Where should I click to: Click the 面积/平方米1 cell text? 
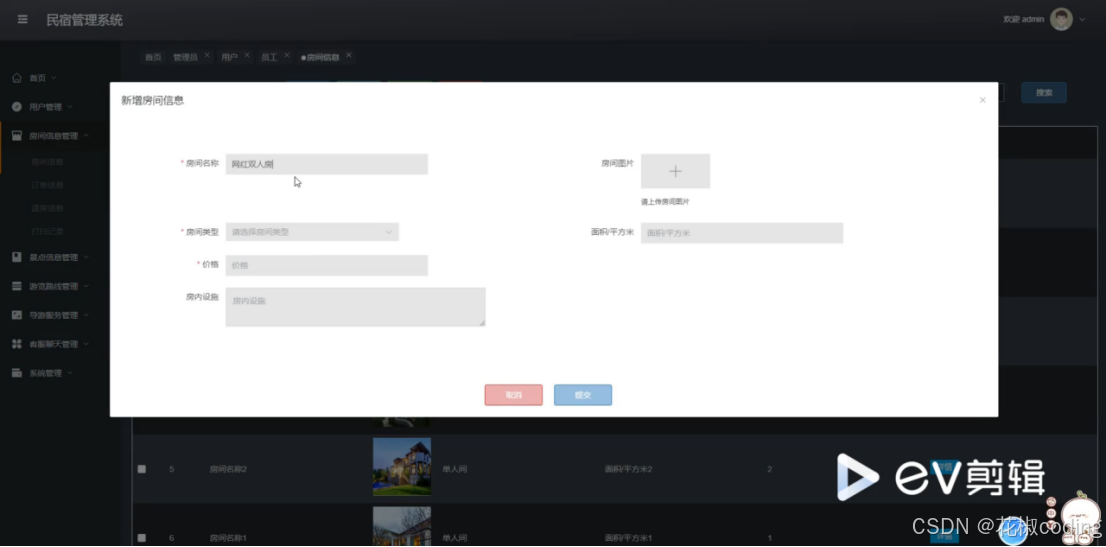pyautogui.click(x=628, y=538)
